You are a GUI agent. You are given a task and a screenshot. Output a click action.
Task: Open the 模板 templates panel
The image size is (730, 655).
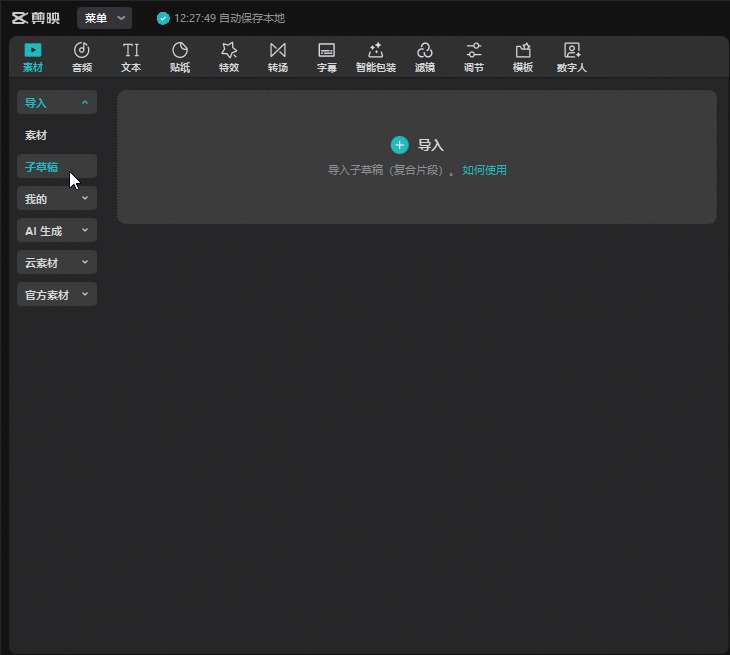(x=523, y=57)
